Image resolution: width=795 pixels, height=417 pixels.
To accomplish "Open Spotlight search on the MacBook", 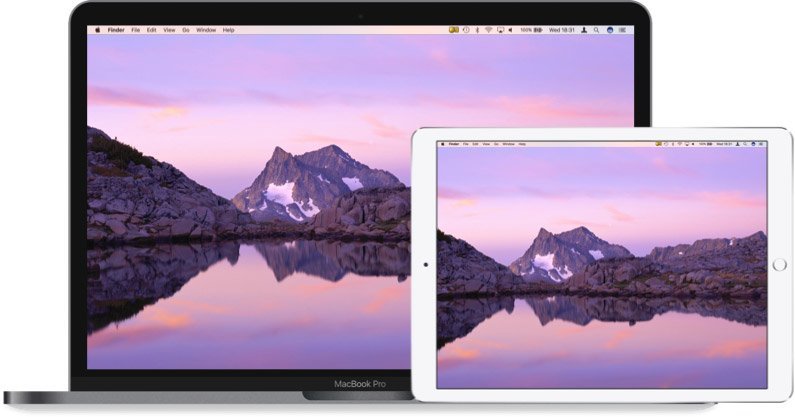I will pos(597,30).
